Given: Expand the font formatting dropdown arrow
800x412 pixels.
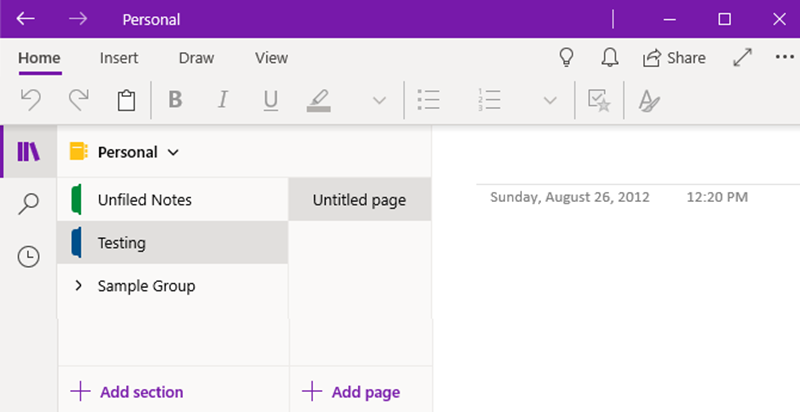Looking at the screenshot, I should (379, 100).
